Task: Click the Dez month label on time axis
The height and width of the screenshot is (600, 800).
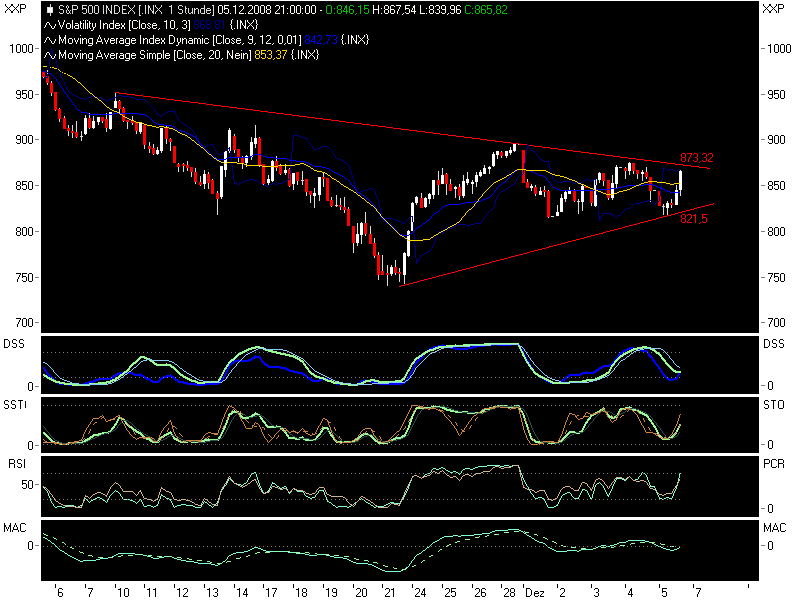Action: pos(535,592)
